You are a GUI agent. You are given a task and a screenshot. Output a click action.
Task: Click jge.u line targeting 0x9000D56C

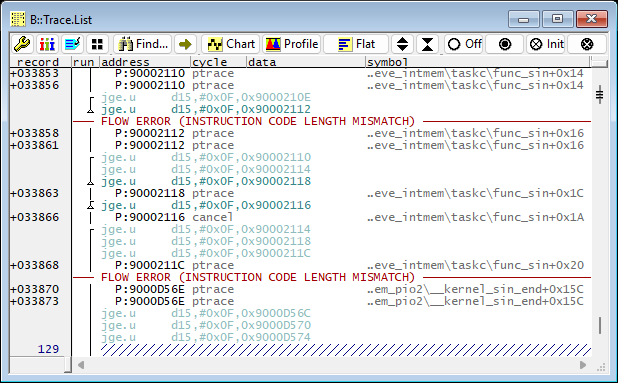pos(206,313)
